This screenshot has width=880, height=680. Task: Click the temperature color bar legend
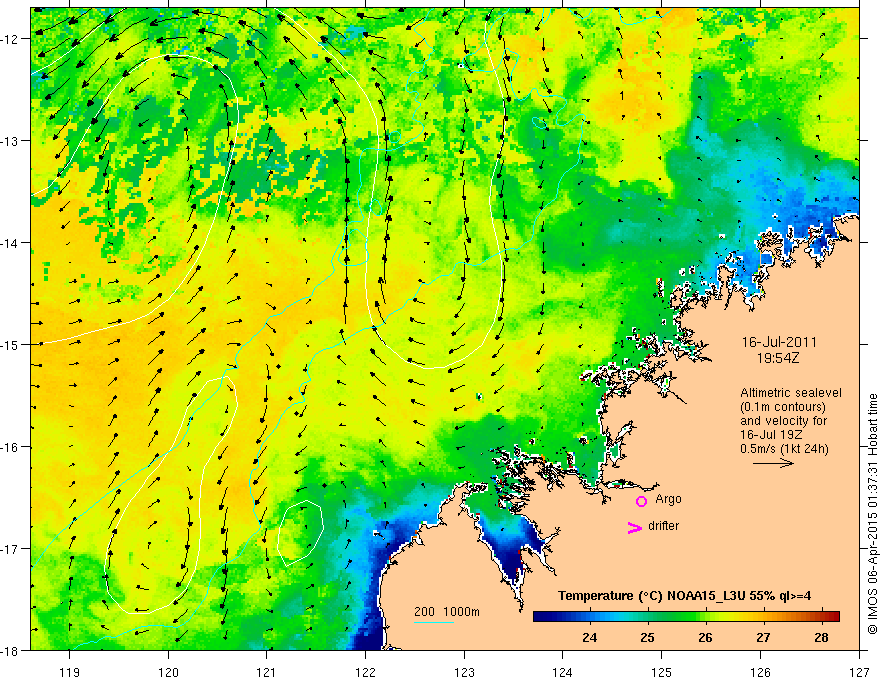(x=686, y=616)
